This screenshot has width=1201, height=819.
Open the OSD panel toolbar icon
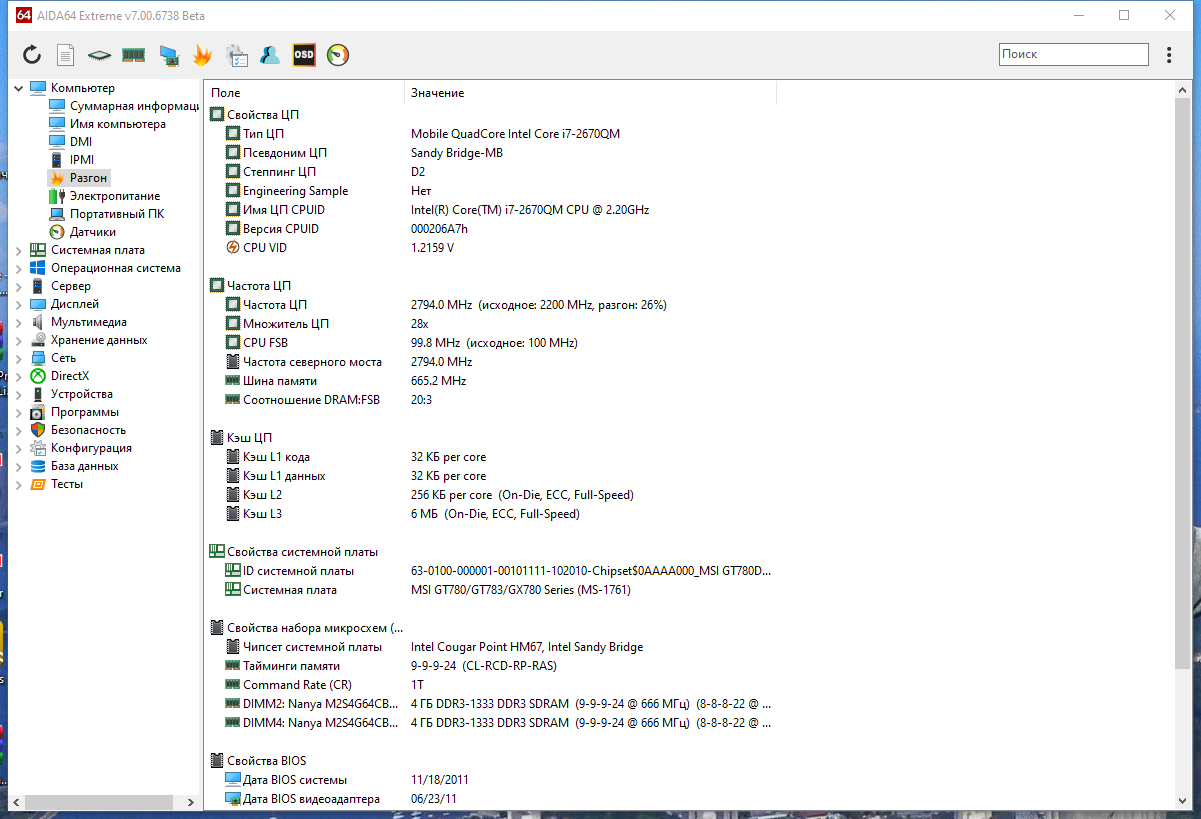[304, 55]
